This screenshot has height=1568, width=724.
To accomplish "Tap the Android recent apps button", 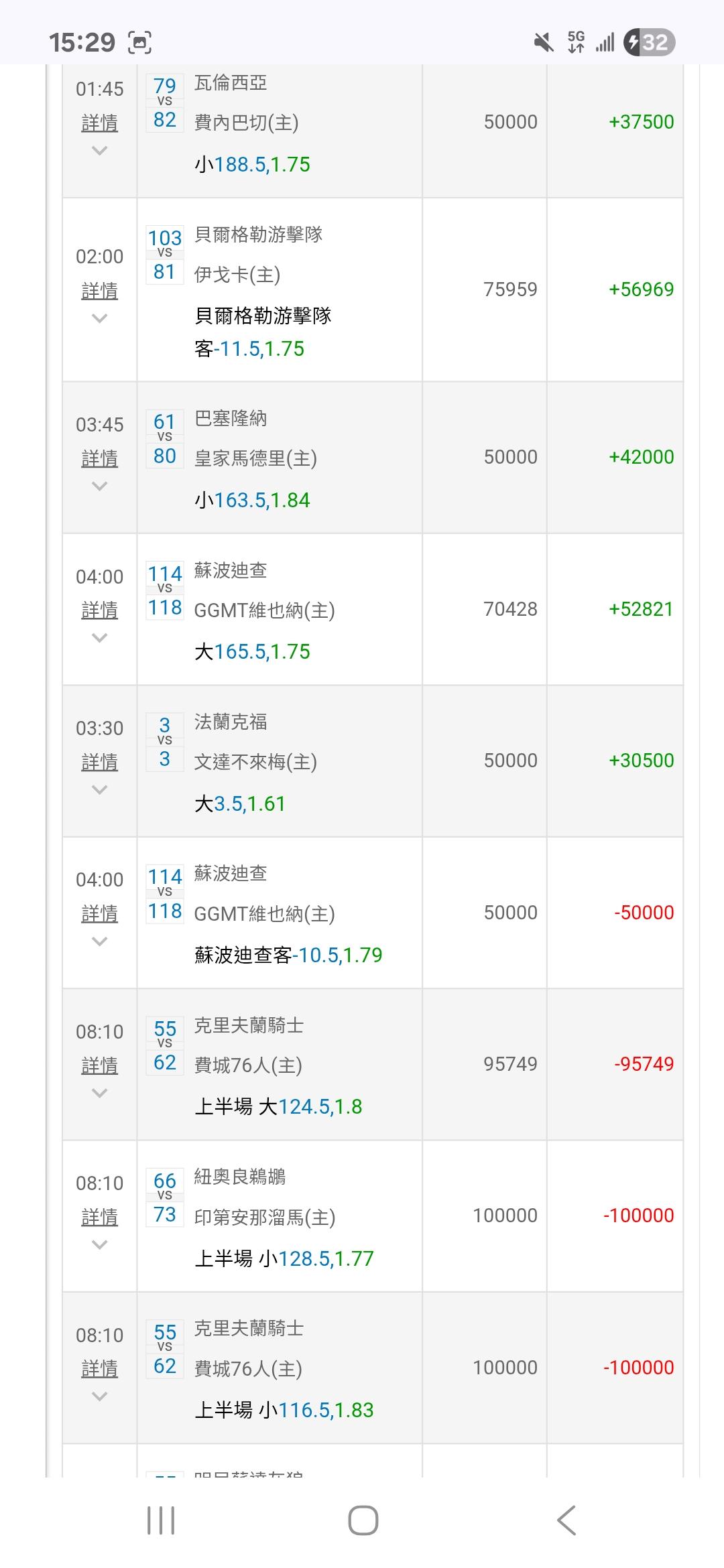I will 161,1520.
